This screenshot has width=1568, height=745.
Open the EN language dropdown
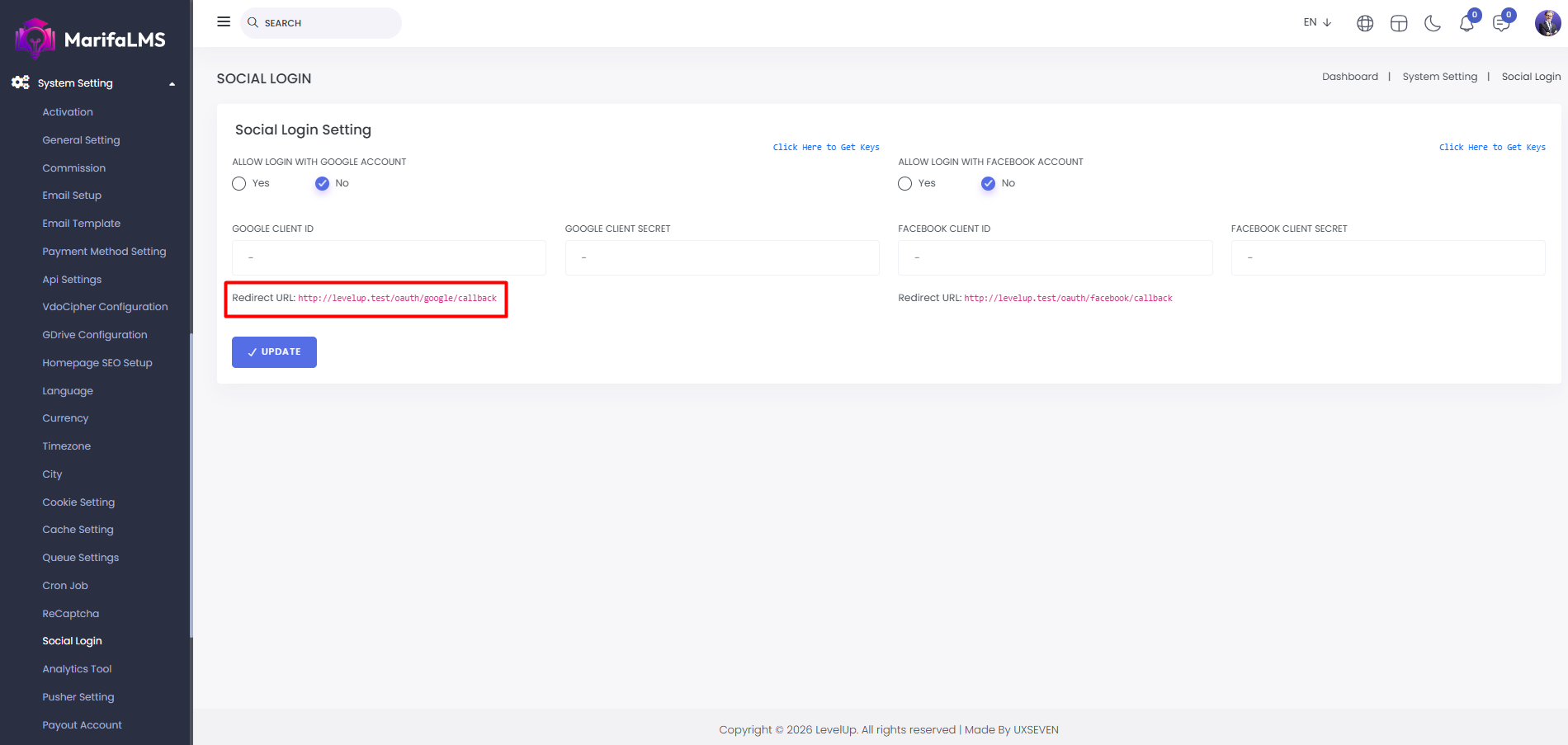click(1317, 22)
